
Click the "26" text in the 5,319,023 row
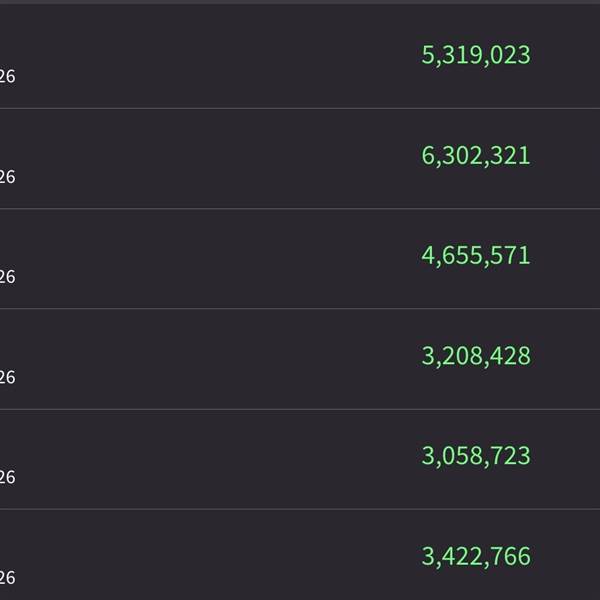(x=7, y=77)
